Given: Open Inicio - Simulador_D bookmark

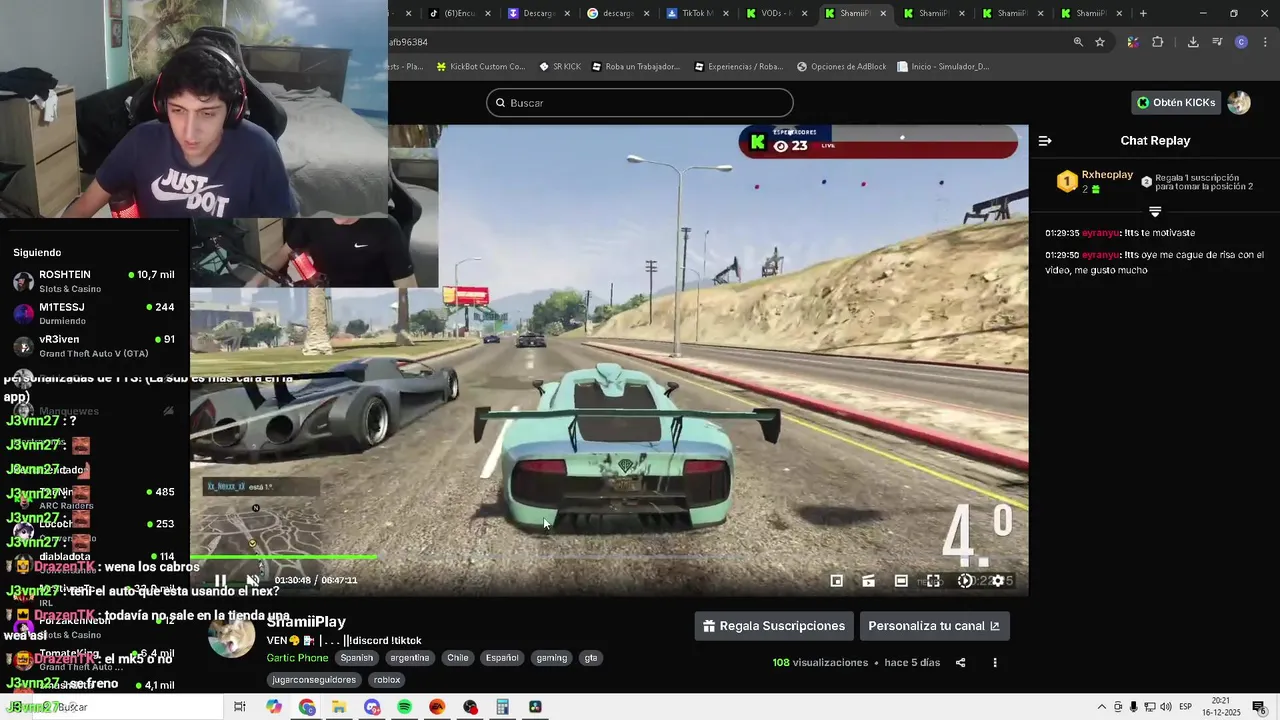Looking at the screenshot, I should (943, 67).
